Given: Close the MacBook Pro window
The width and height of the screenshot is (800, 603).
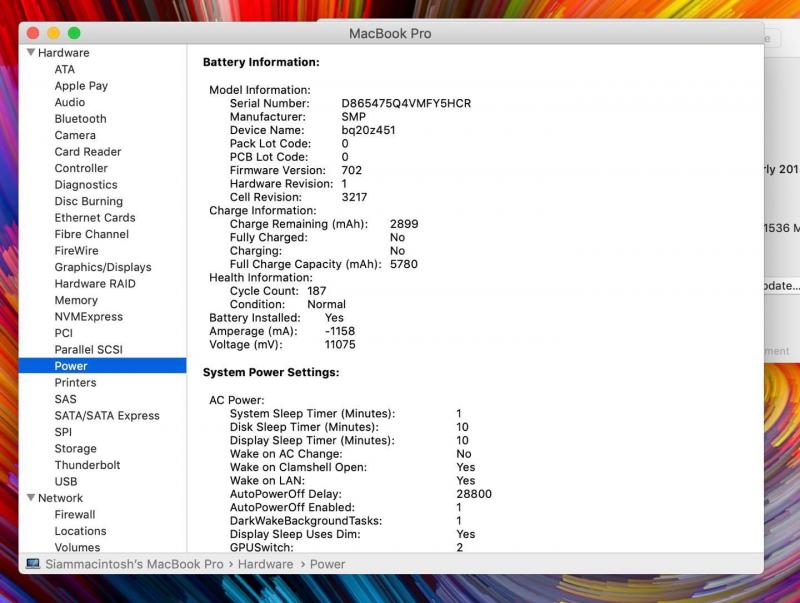Looking at the screenshot, I should [x=33, y=33].
